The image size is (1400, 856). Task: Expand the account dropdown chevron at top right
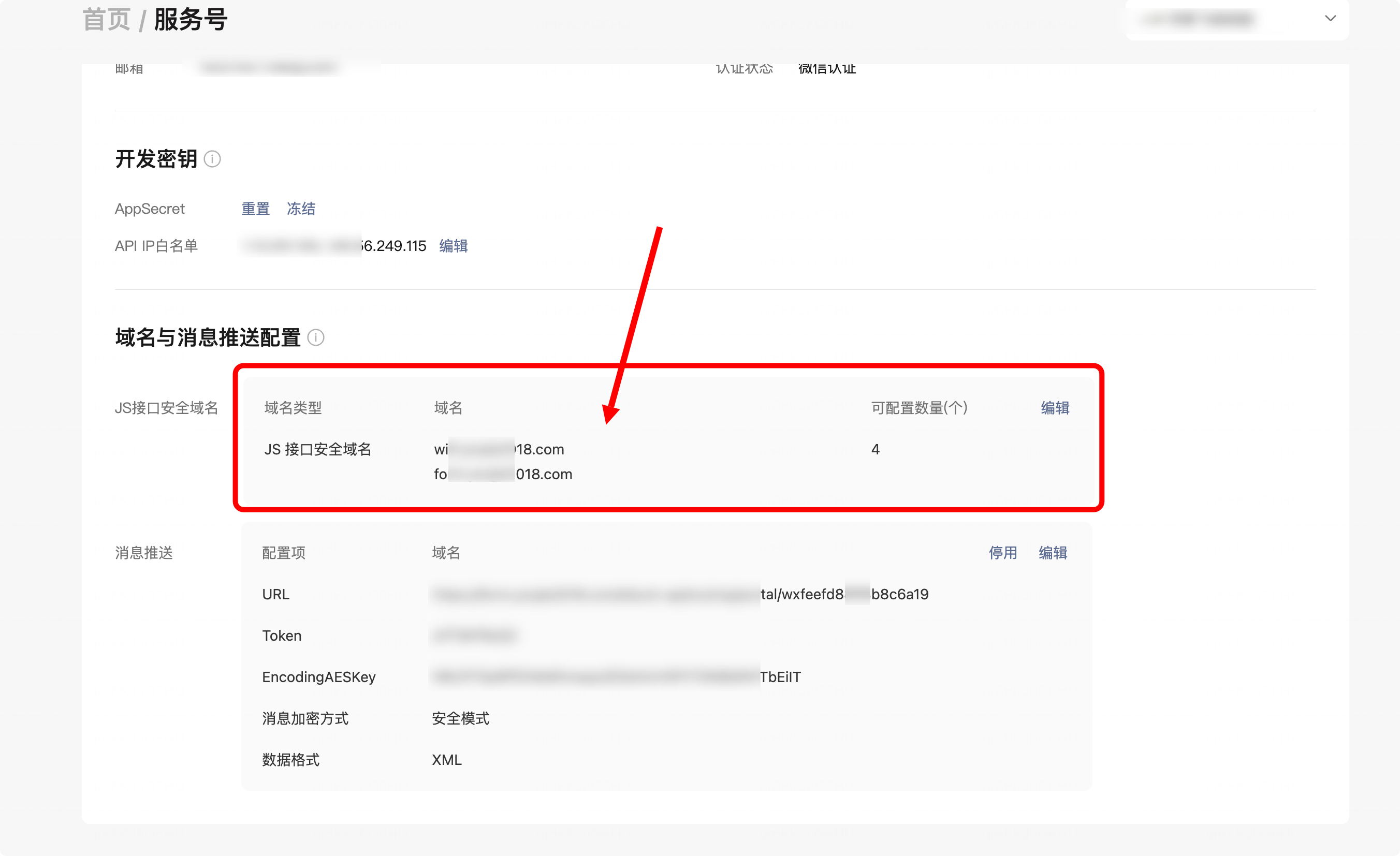point(1330,18)
